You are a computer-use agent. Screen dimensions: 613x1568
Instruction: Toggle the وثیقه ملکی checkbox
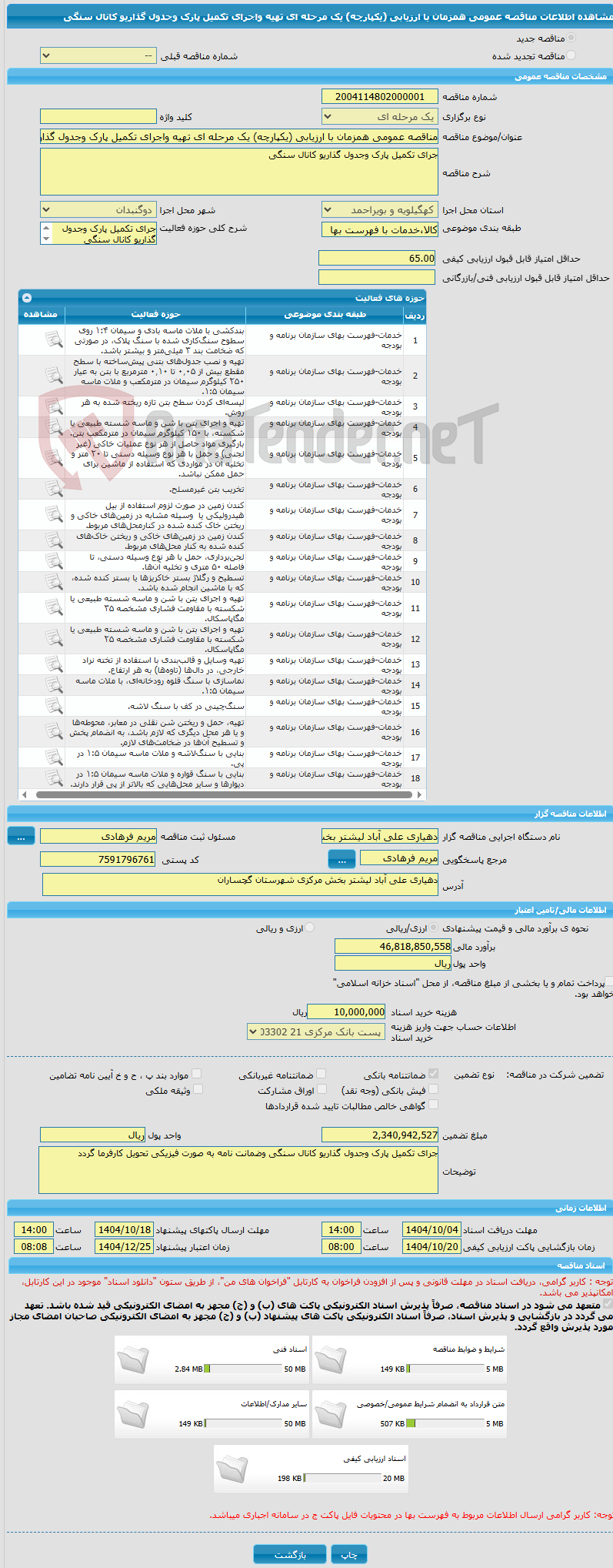click(198, 1089)
